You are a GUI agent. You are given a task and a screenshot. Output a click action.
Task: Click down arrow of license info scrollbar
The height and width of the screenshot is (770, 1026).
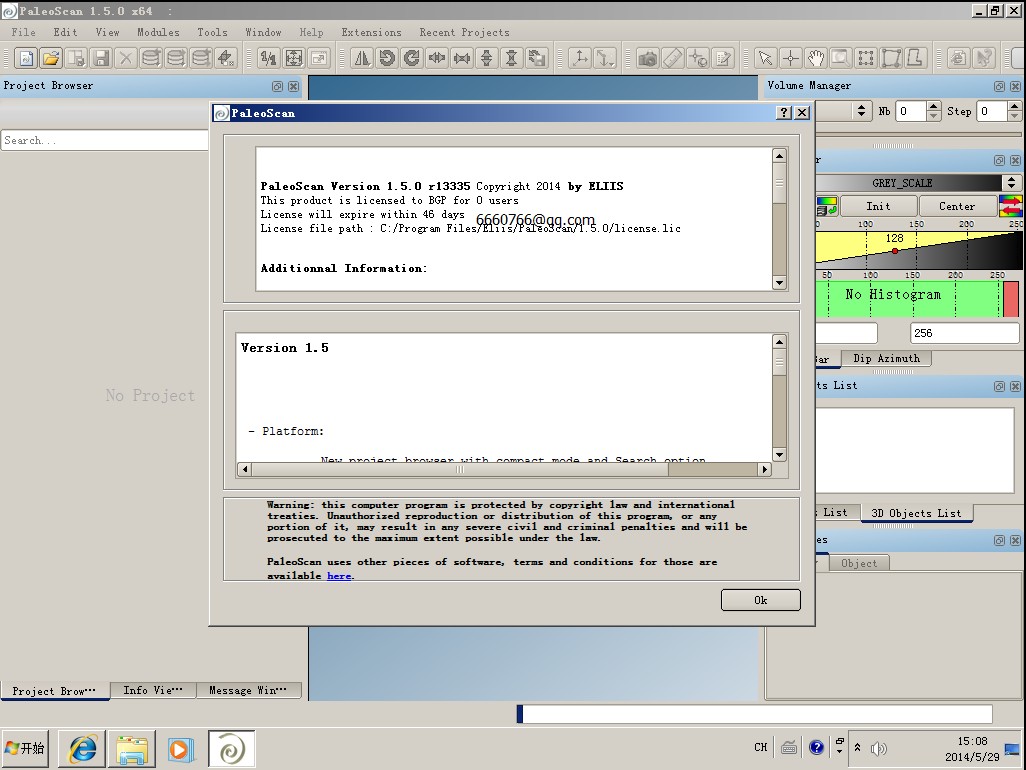pos(779,283)
